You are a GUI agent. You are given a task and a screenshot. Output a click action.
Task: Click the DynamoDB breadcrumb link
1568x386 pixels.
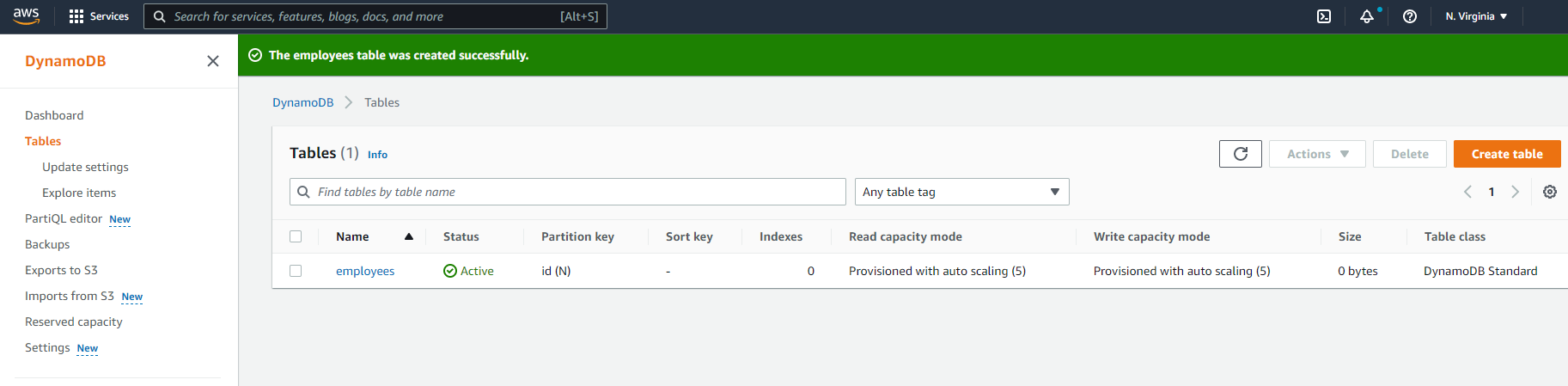[x=302, y=102]
